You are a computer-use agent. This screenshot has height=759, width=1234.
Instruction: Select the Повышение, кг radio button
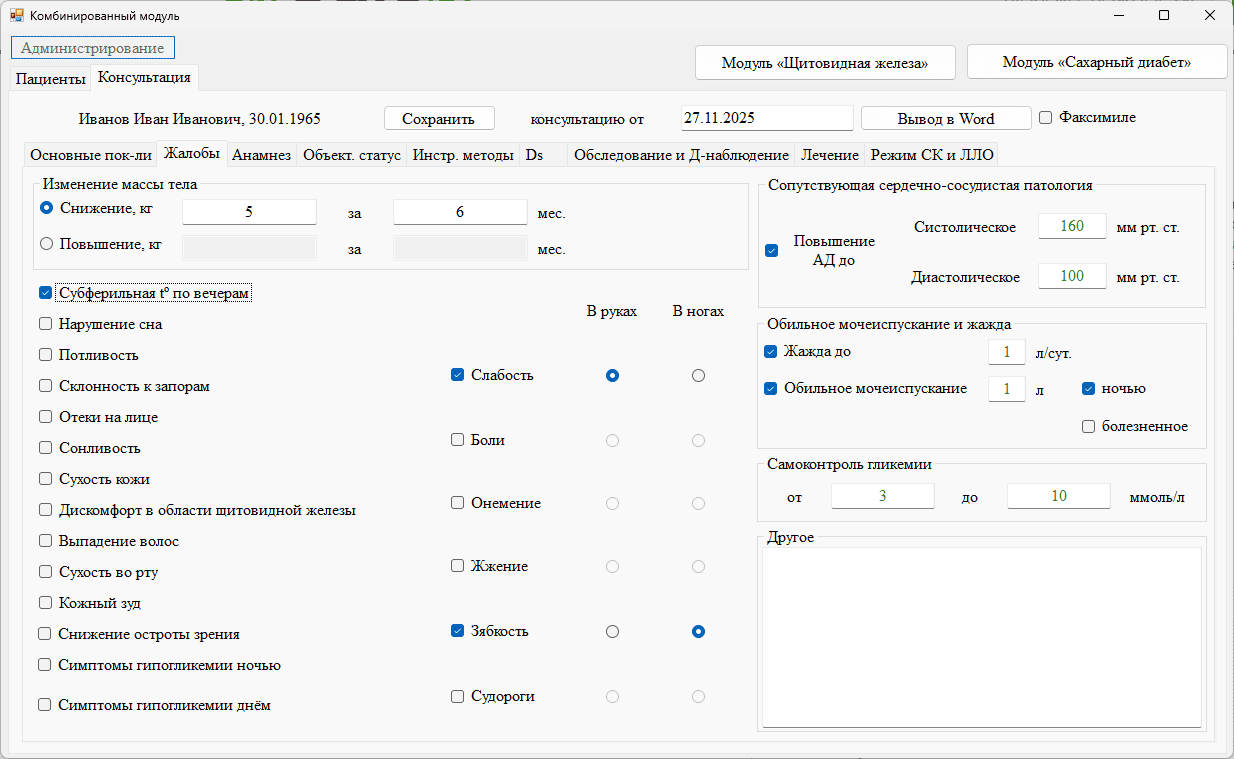pos(46,243)
